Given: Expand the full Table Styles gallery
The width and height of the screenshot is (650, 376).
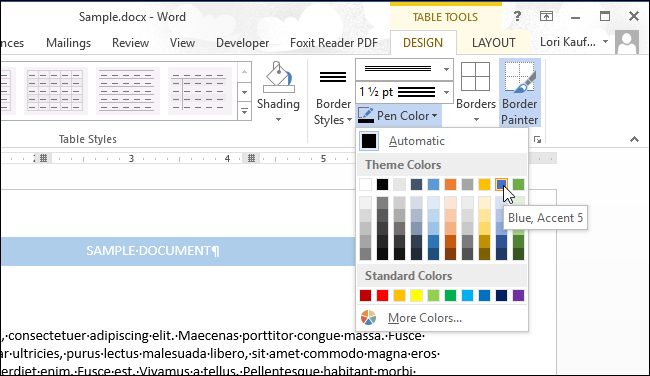Looking at the screenshot, I should click(x=245, y=111).
